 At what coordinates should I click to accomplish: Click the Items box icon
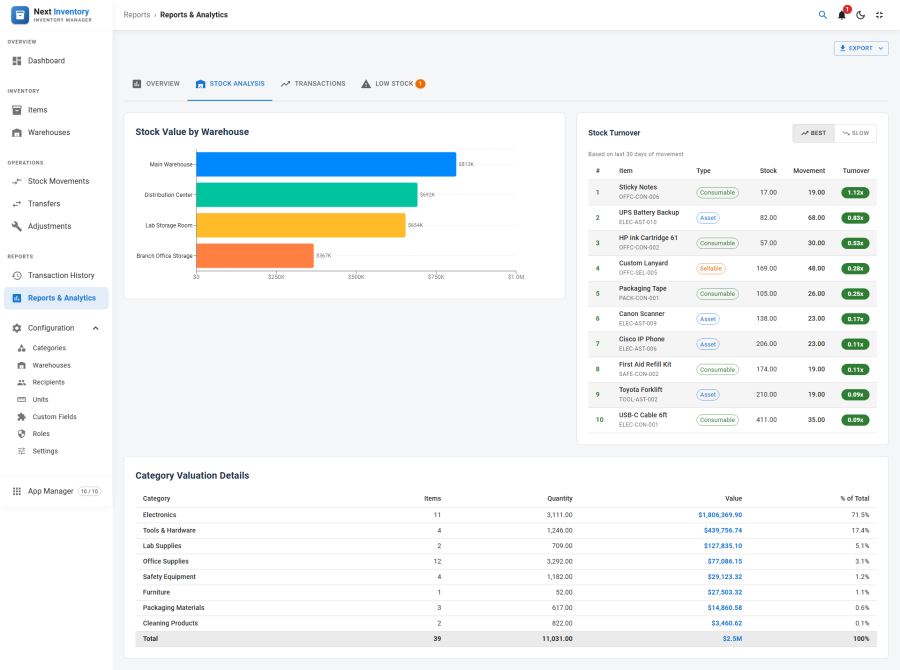[x=17, y=110]
